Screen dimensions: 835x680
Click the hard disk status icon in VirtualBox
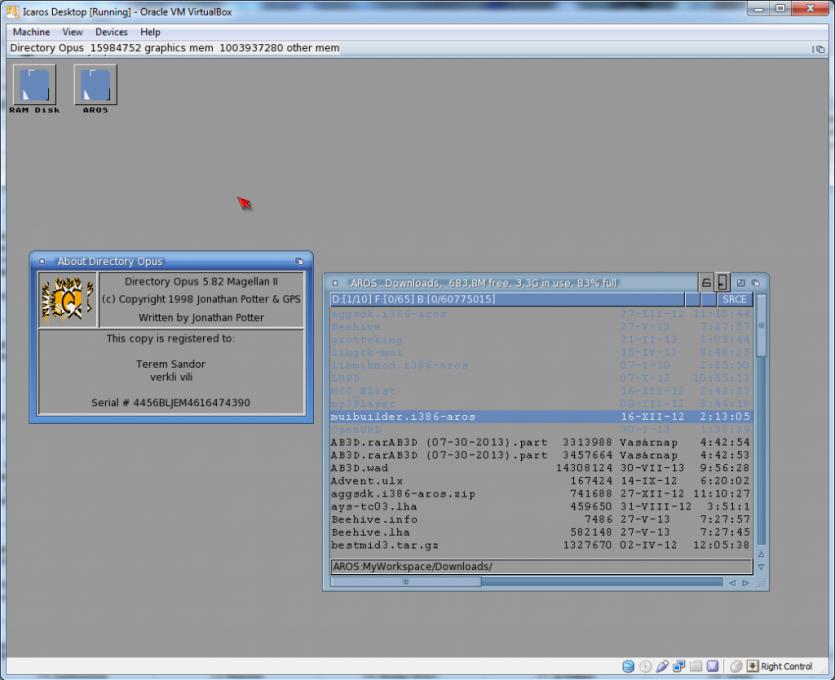[x=628, y=666]
